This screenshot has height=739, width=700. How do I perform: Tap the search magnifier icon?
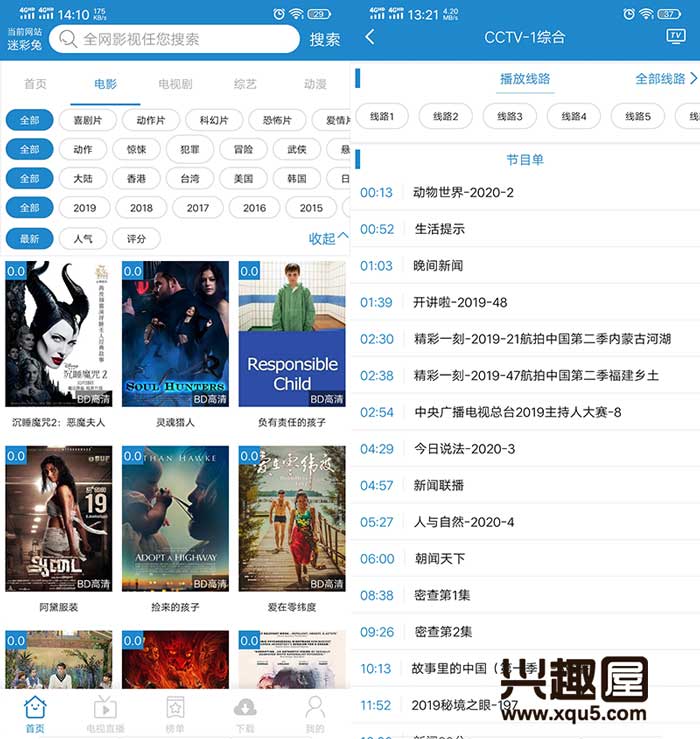click(68, 39)
